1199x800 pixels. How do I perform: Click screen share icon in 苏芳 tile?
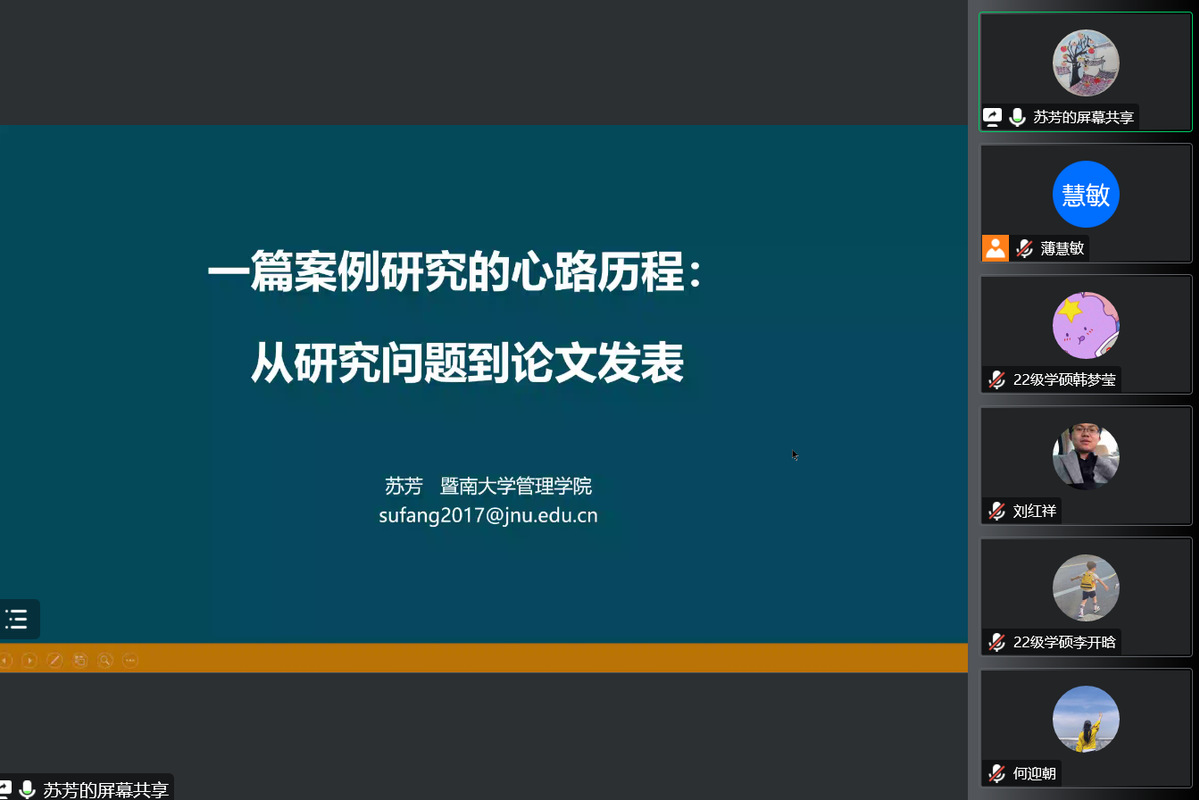click(993, 117)
